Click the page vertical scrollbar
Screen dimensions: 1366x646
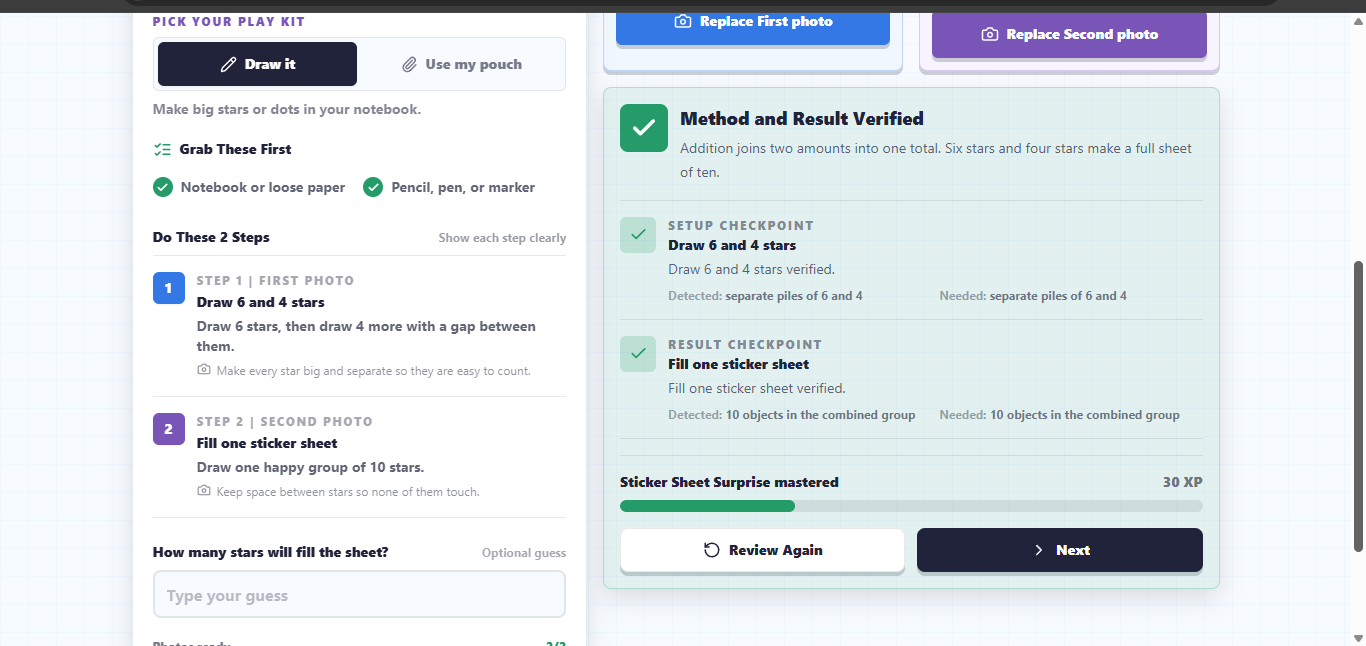coord(1358,405)
